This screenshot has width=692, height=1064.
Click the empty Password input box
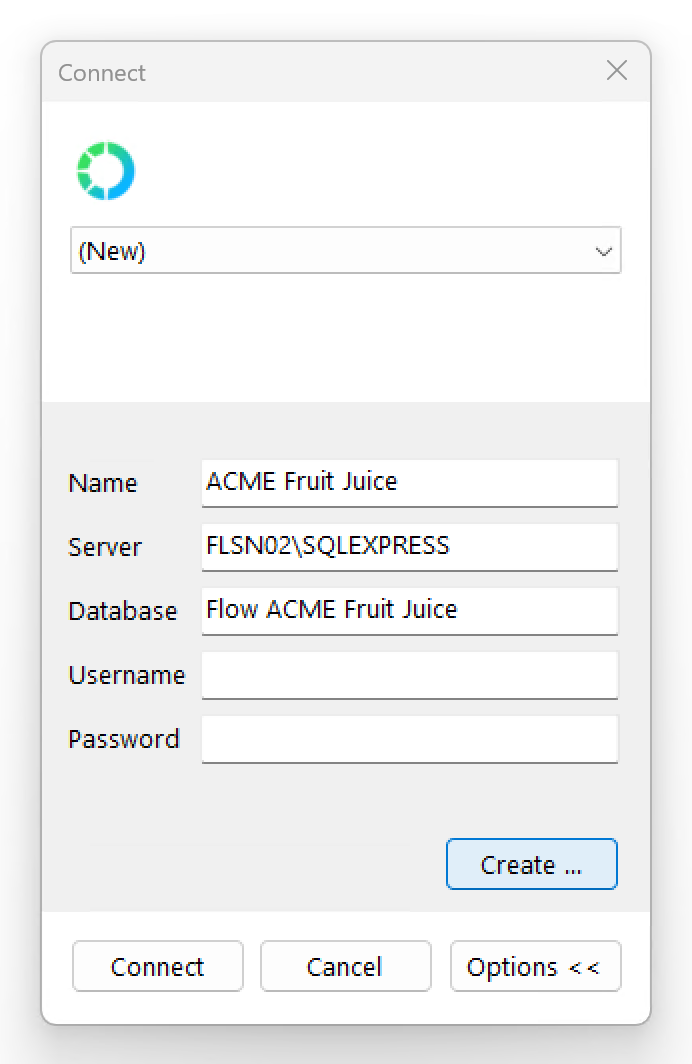coord(410,739)
